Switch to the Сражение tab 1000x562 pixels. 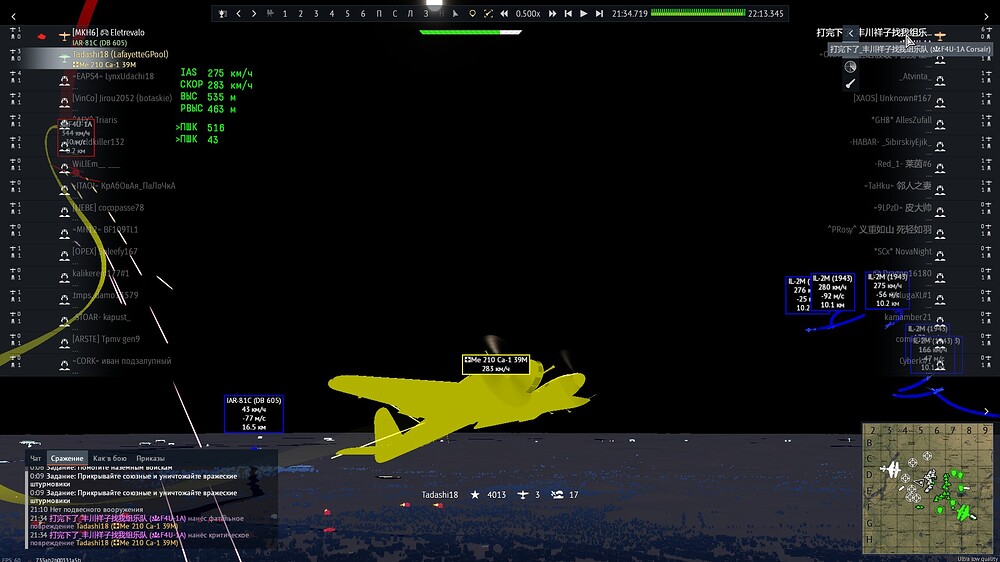(x=67, y=458)
